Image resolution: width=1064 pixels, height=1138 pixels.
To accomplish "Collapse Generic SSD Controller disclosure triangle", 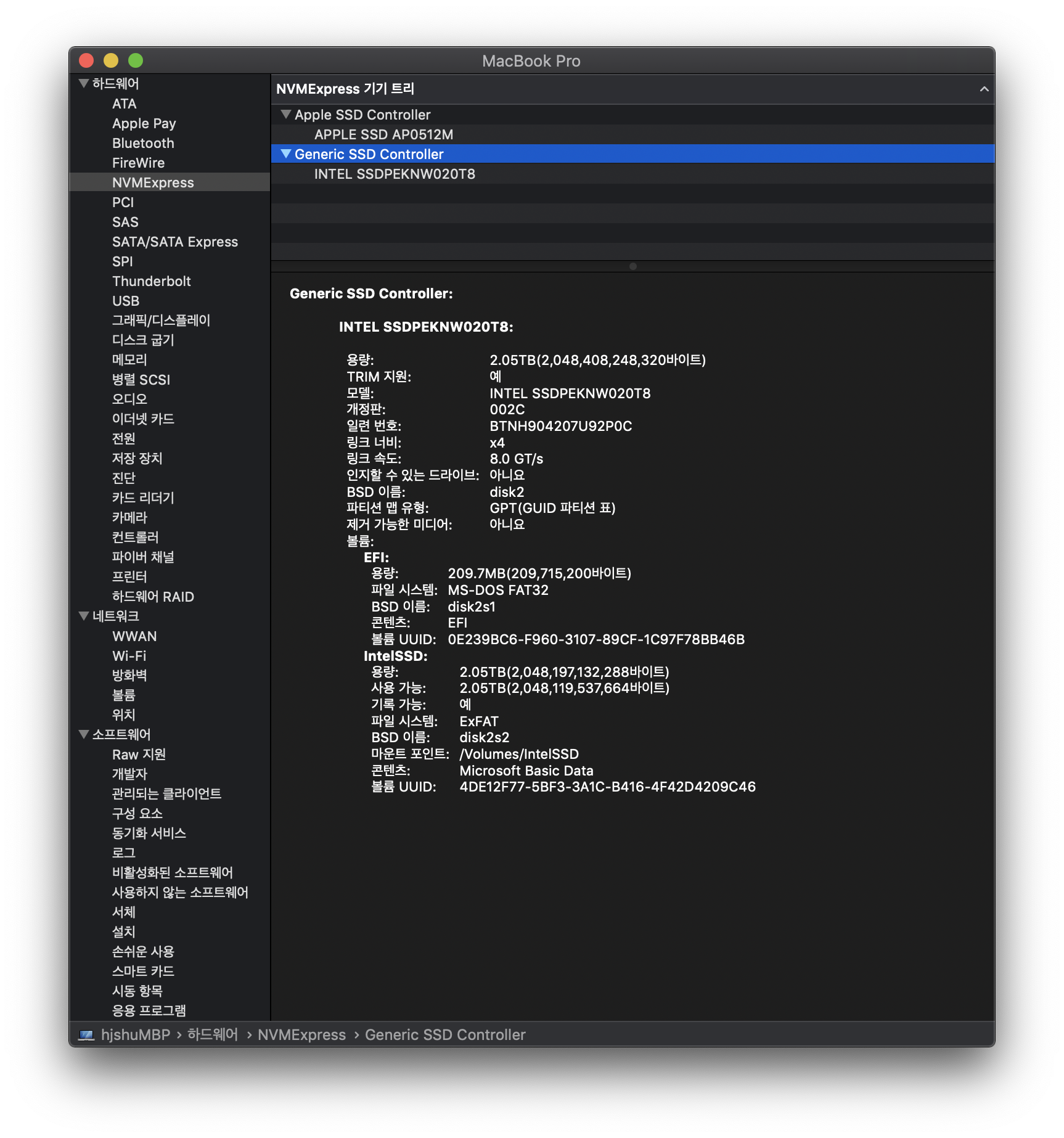I will (285, 154).
